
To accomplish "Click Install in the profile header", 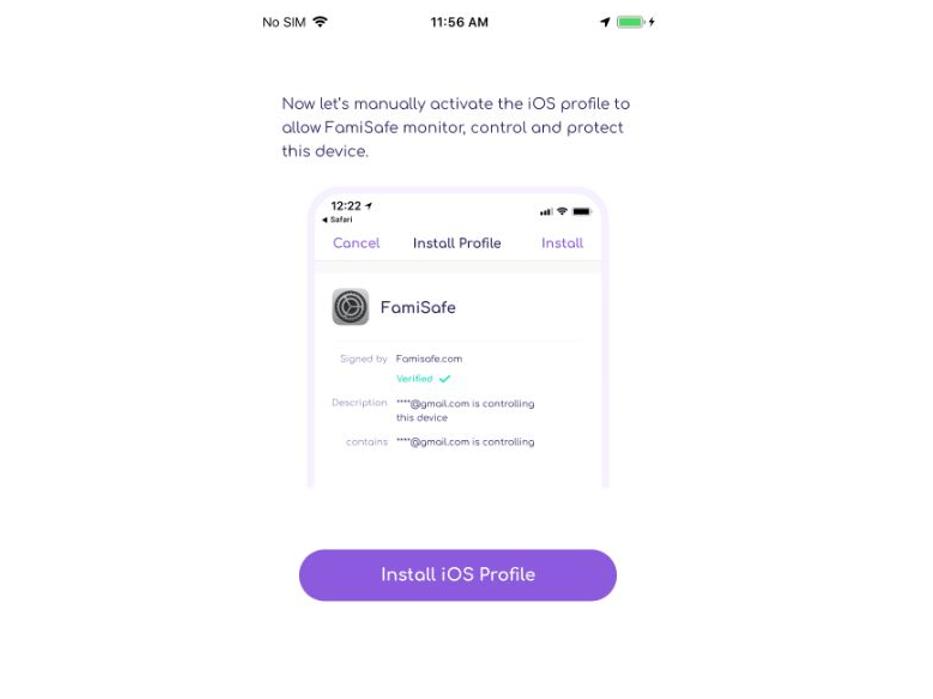I will pyautogui.click(x=562, y=243).
